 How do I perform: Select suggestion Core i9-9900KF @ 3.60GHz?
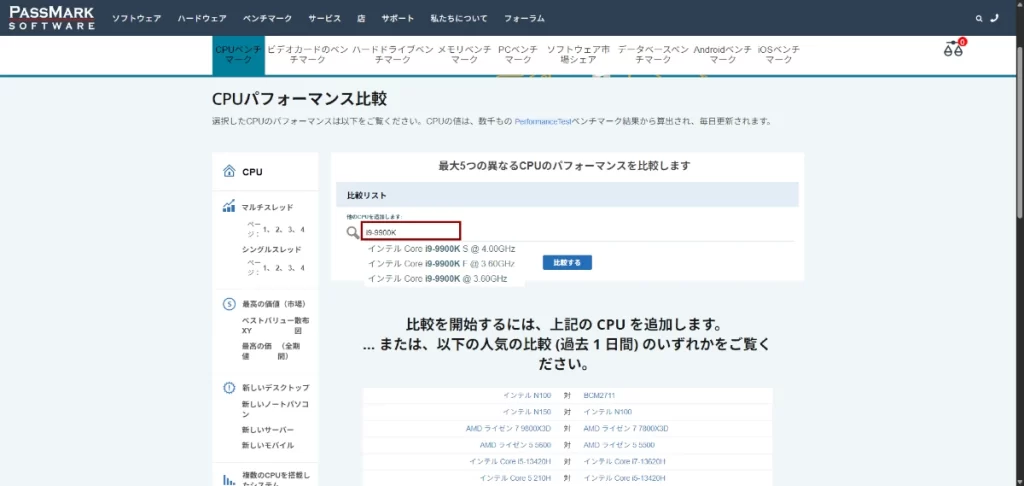(x=441, y=263)
